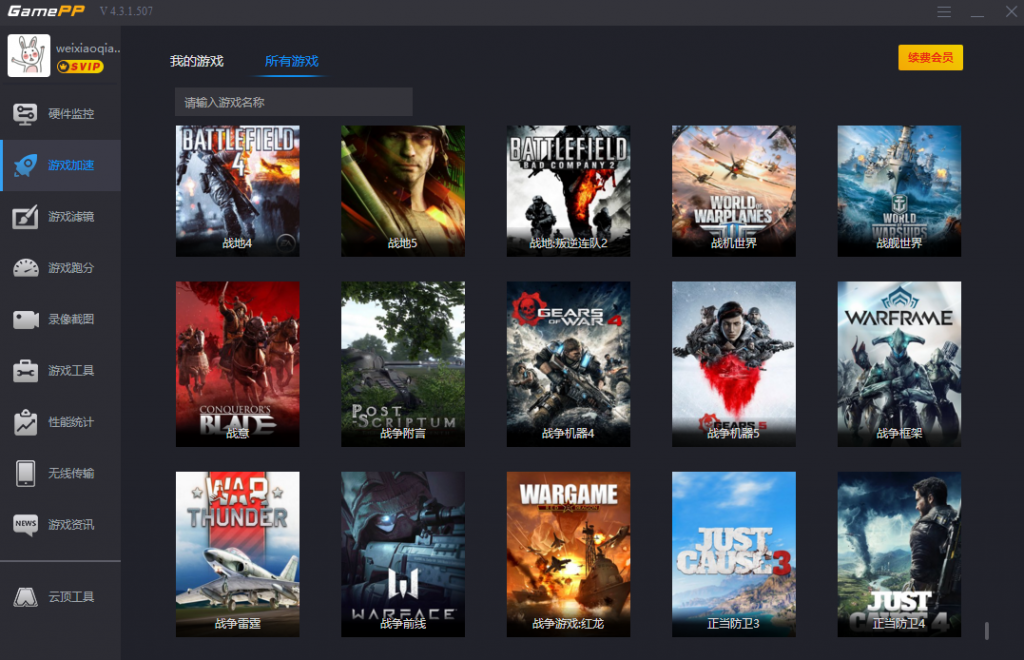Select the 战地4 game cover
The image size is (1024, 660).
click(x=237, y=191)
